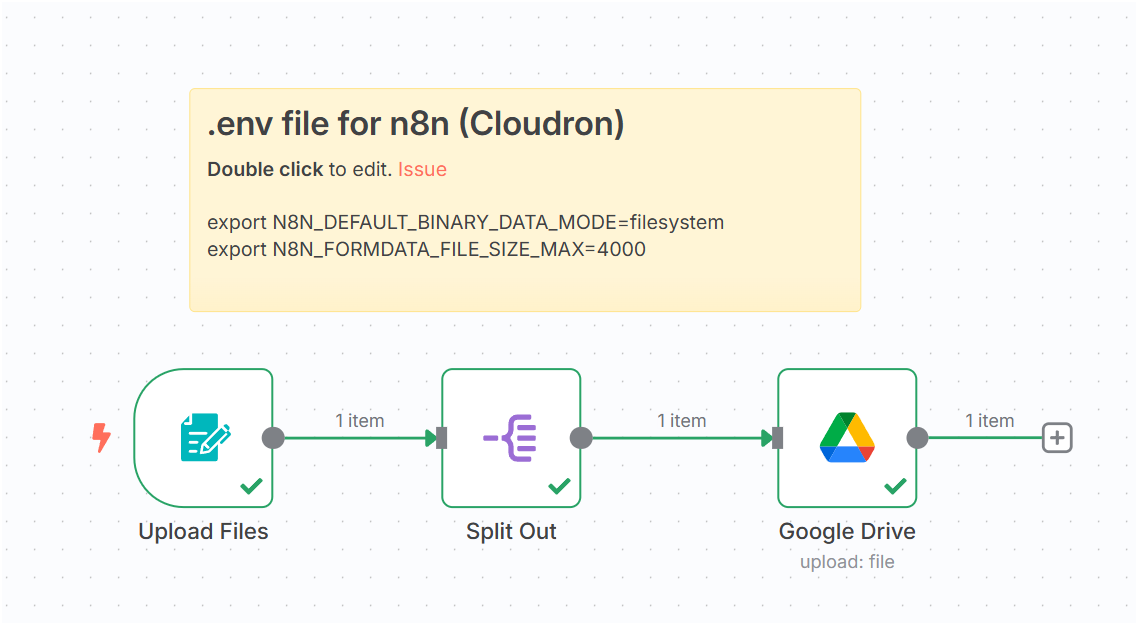Click the success checkmark on Split Out node
Viewport: 1138px width, 625px height.
(559, 486)
